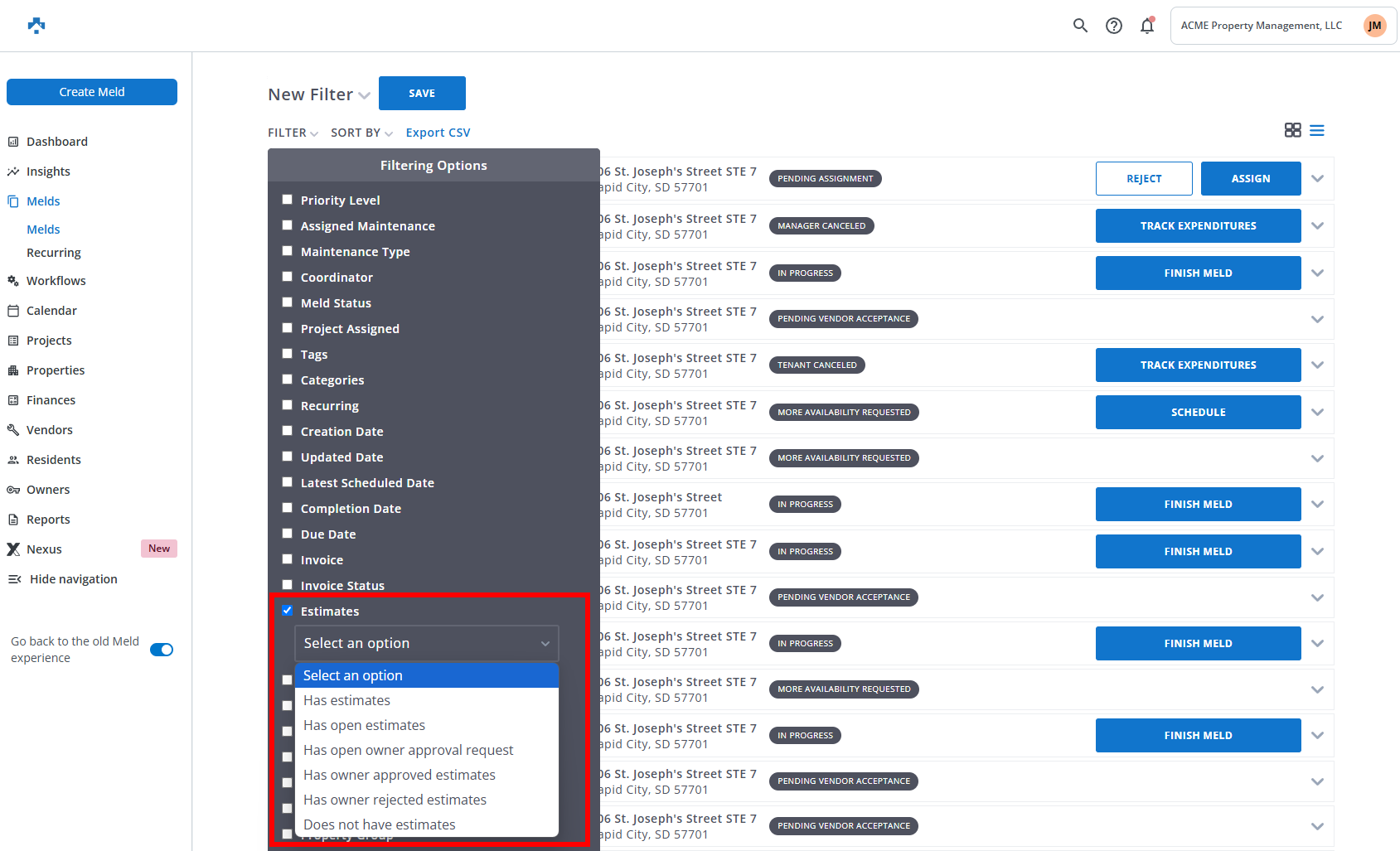Disable the Go back to old Meld experience toggle

162,650
